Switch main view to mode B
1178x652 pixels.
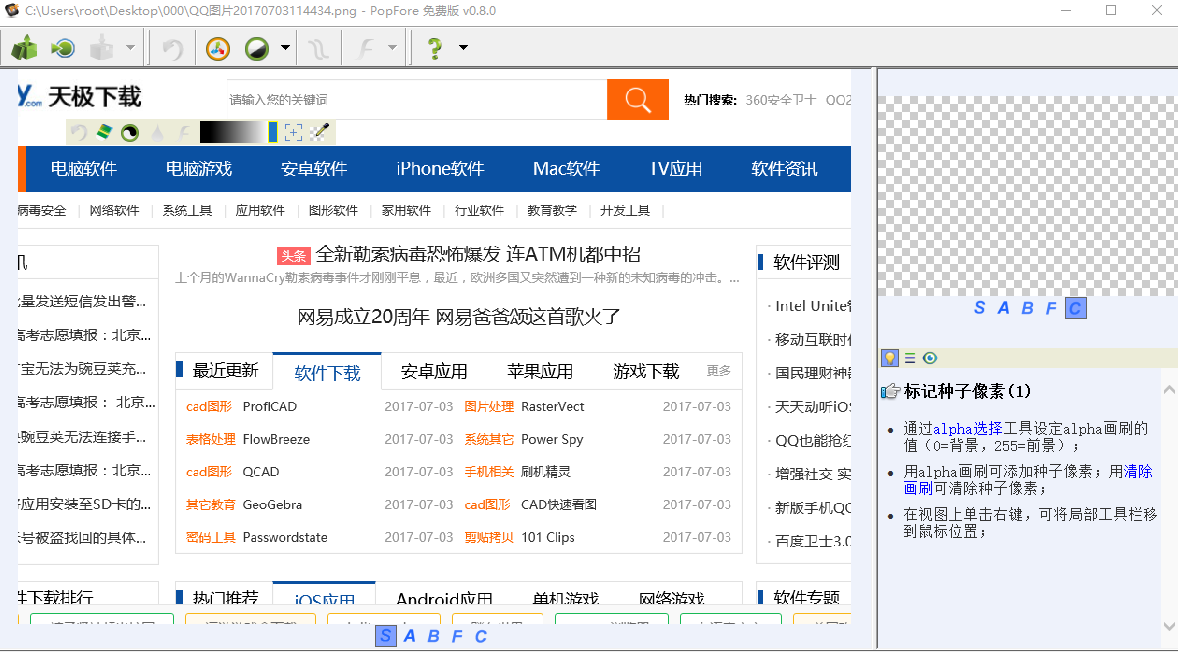coord(433,636)
